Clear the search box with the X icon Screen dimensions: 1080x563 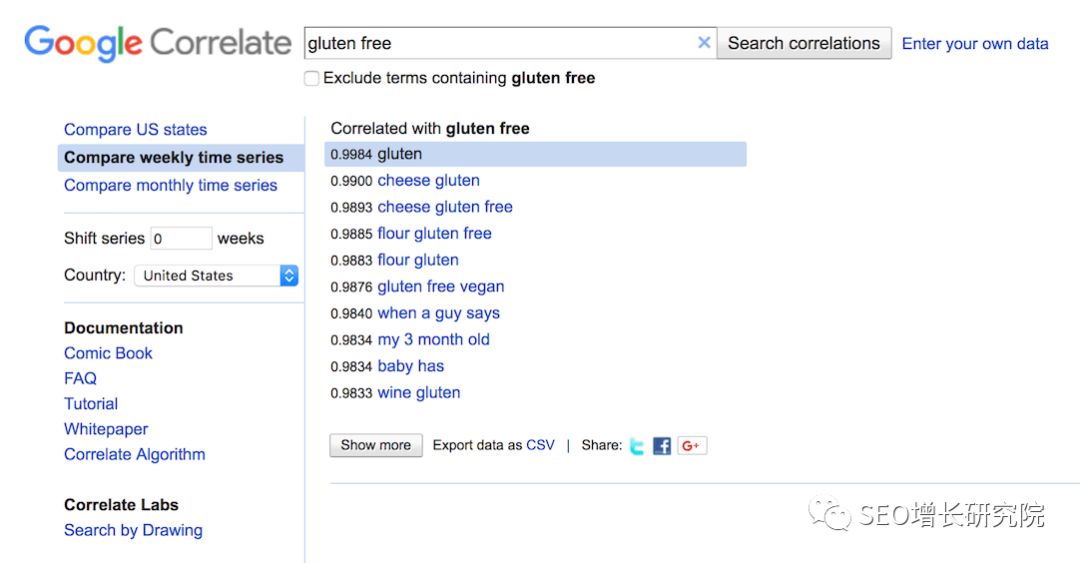704,43
